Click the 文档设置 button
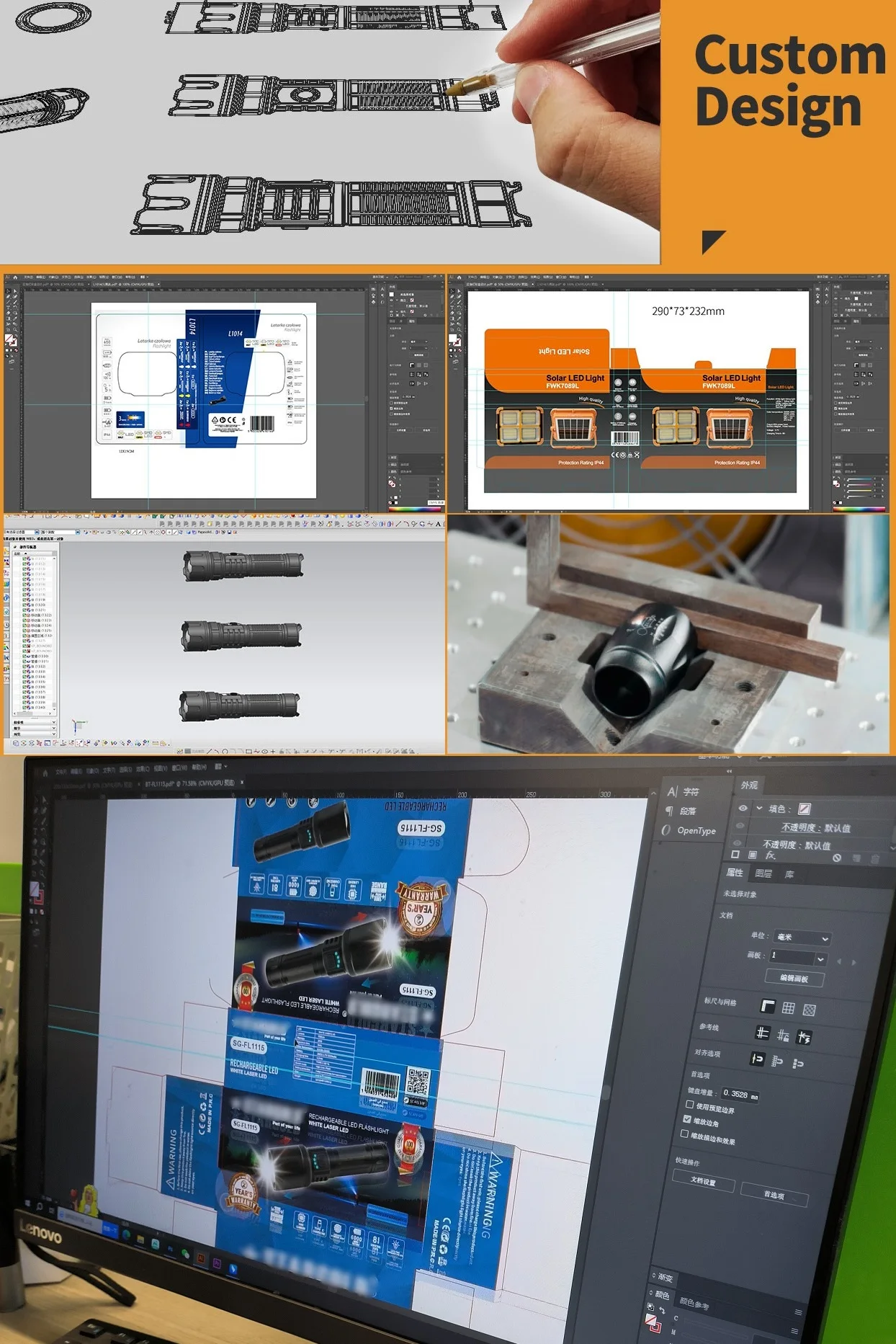The height and width of the screenshot is (1344, 896). [x=703, y=1180]
